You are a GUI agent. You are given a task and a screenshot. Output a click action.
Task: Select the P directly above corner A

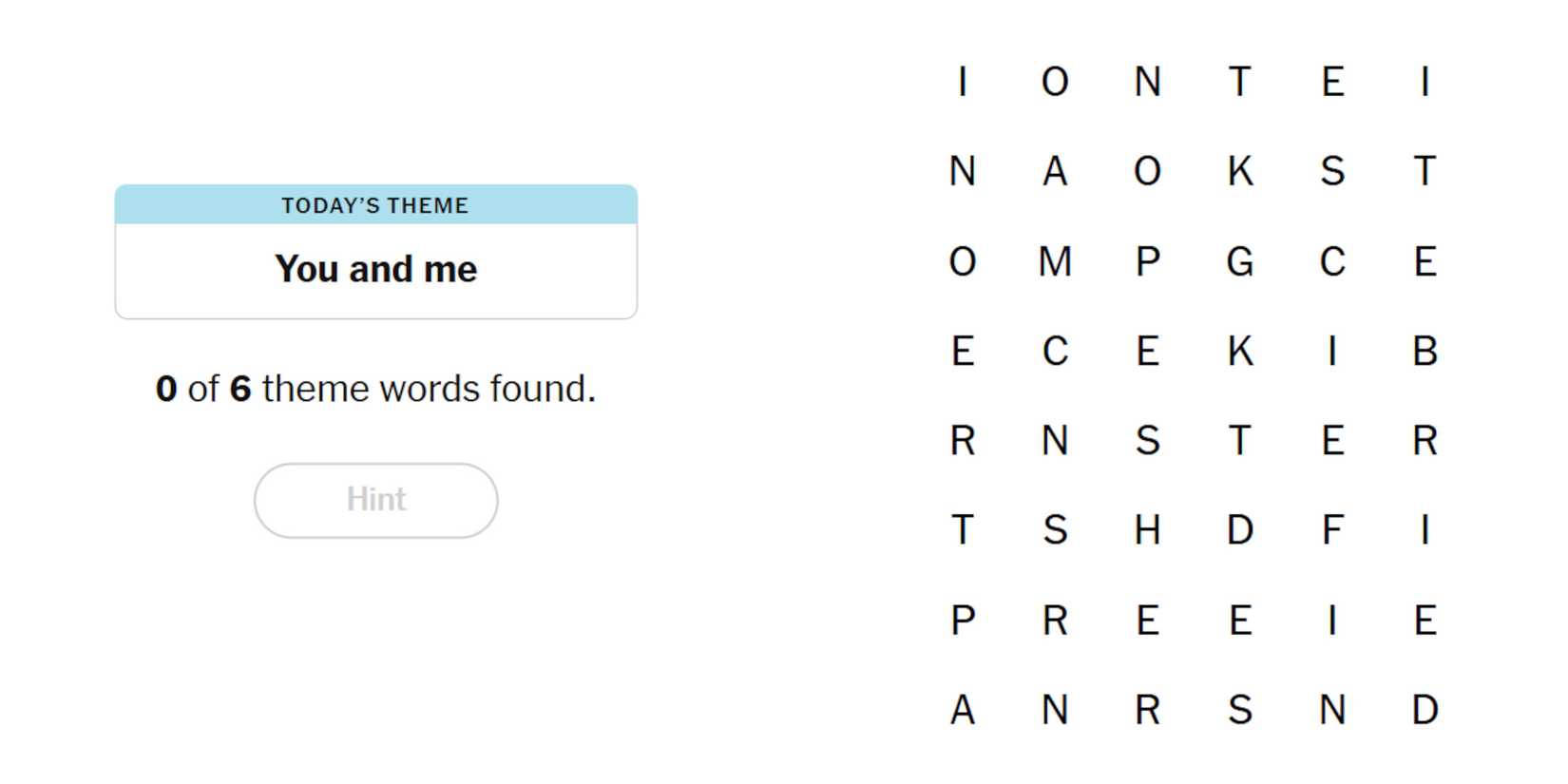click(963, 621)
